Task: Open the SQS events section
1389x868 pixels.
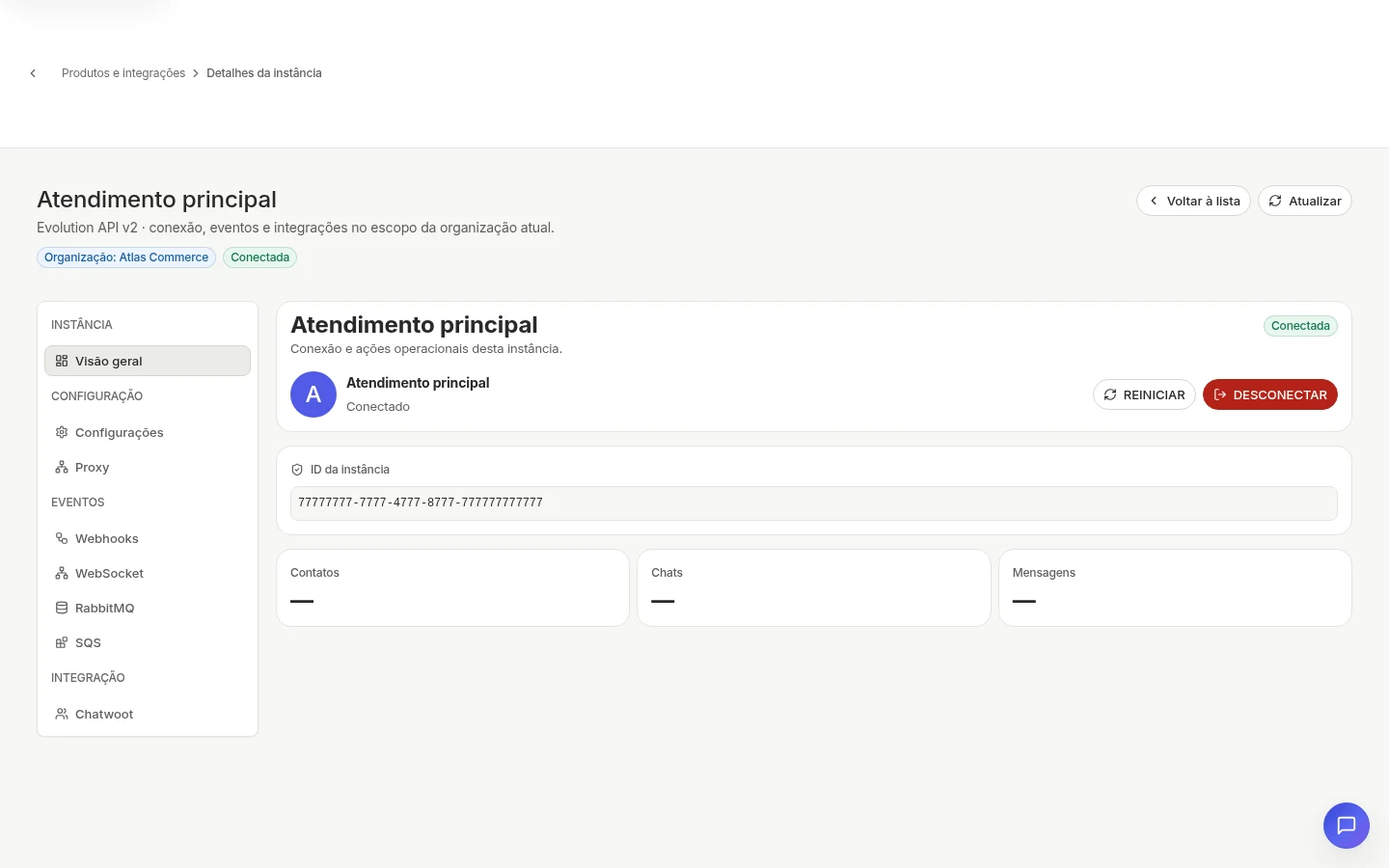Action: (x=148, y=642)
